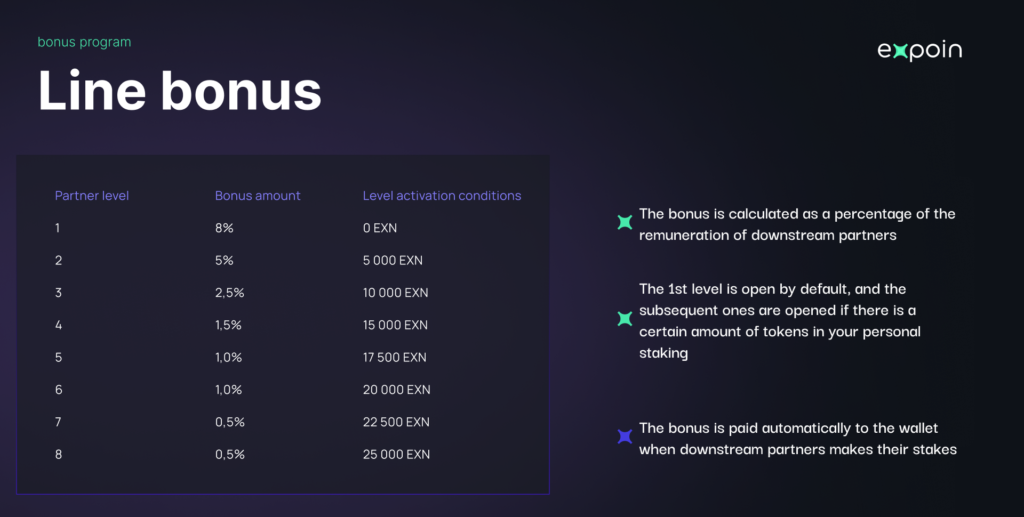Image resolution: width=1024 pixels, height=517 pixels.
Task: Click the 0 EXN activation condition
Action: [379, 228]
